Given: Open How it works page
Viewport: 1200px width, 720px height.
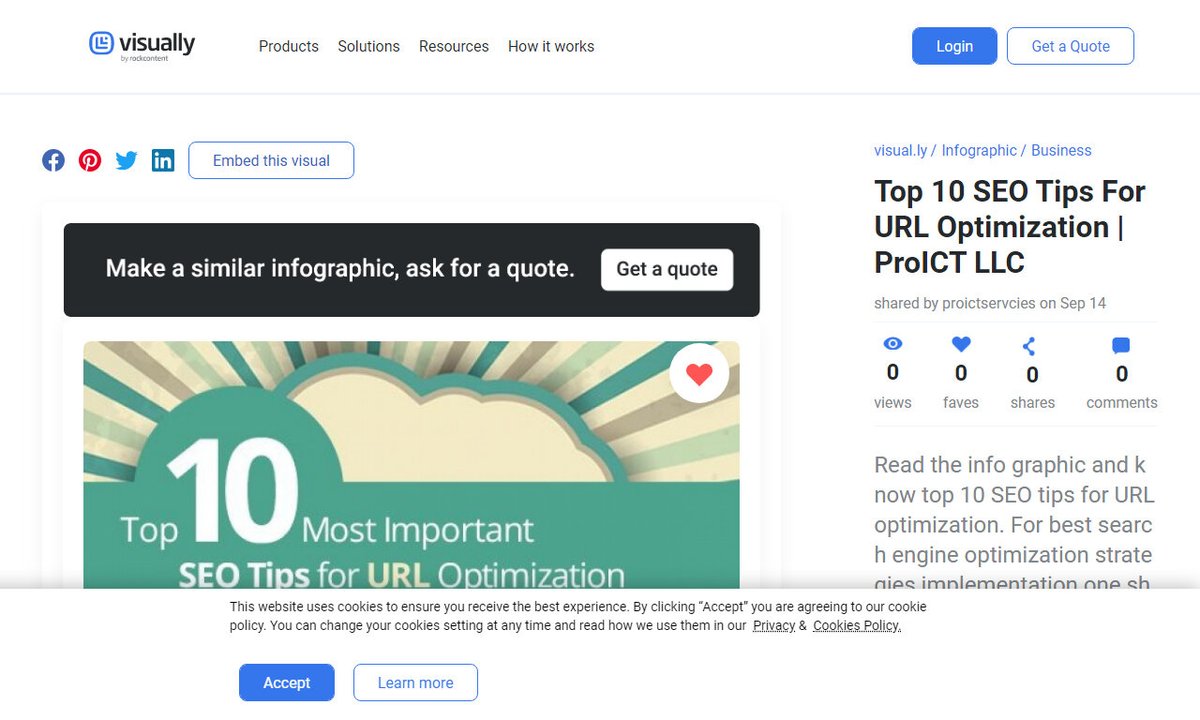Looking at the screenshot, I should pyautogui.click(x=551, y=46).
